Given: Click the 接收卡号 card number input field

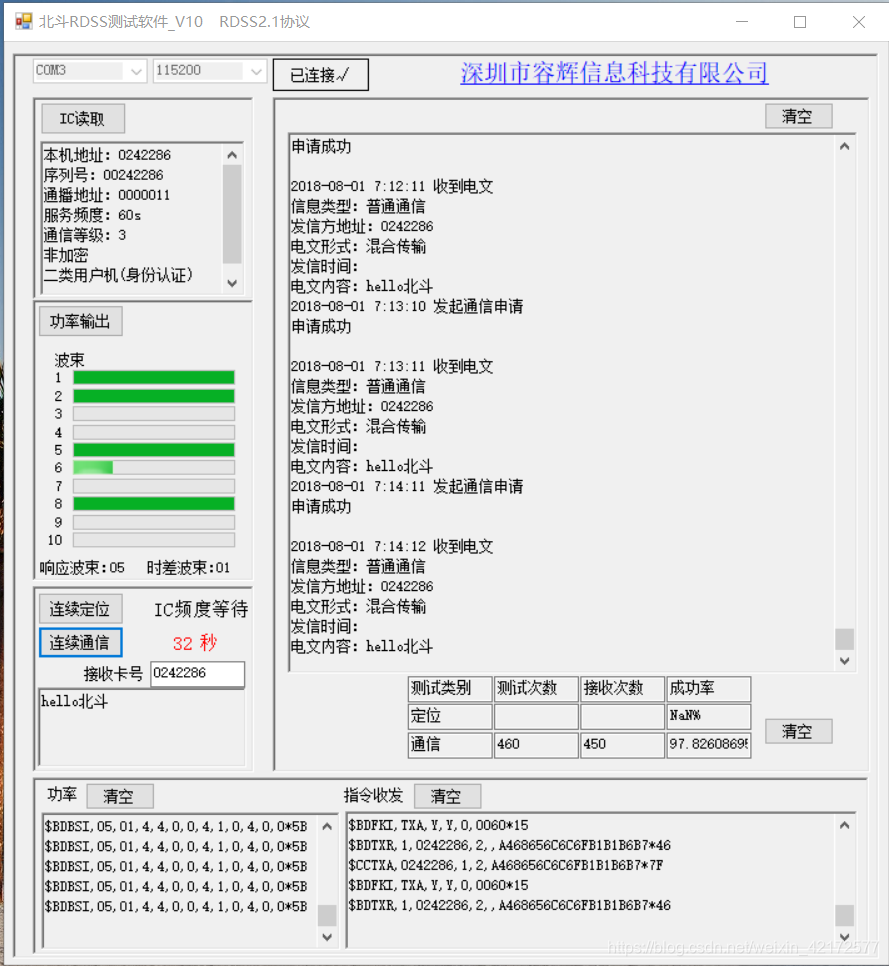Looking at the screenshot, I should [x=197, y=674].
